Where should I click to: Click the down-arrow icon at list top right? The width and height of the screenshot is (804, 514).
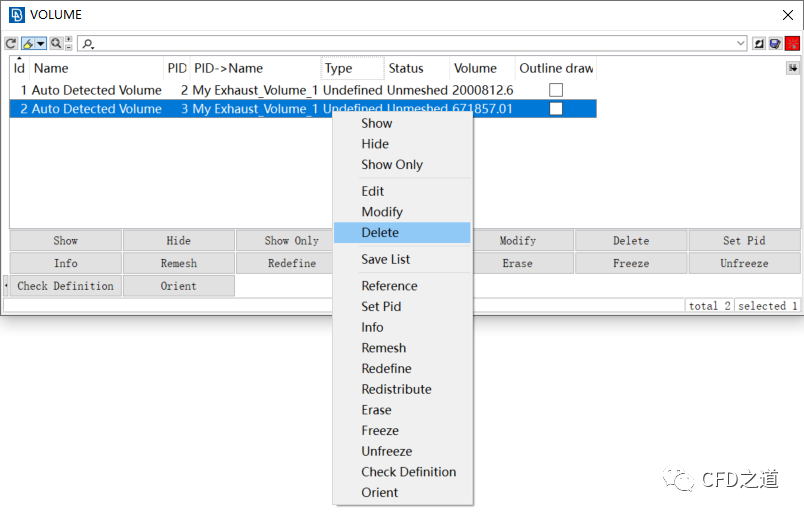(x=793, y=68)
